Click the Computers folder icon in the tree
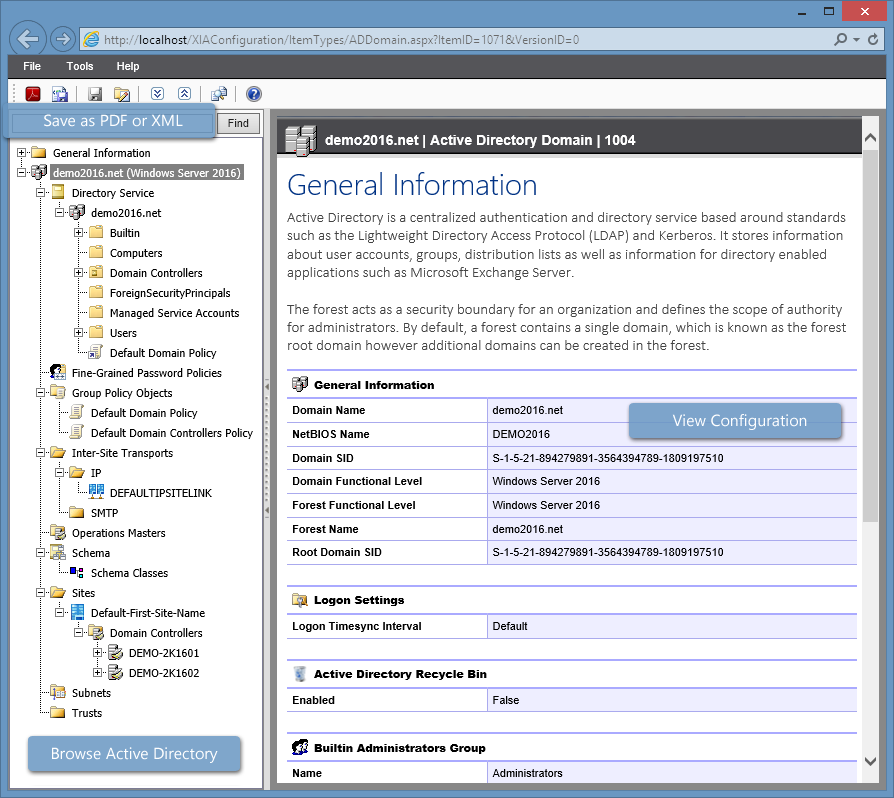 coord(96,253)
